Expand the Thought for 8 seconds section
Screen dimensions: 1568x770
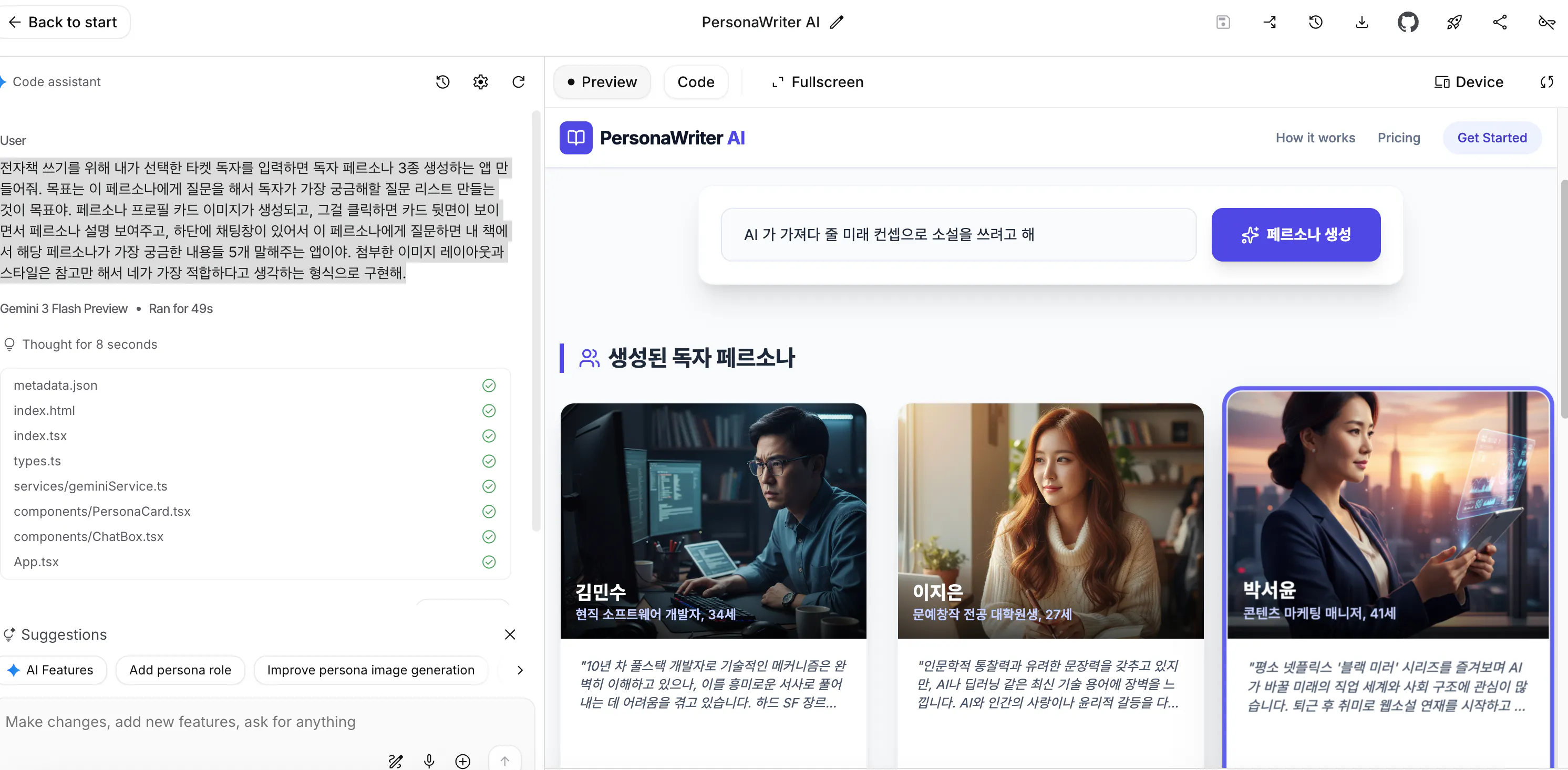(x=90, y=344)
